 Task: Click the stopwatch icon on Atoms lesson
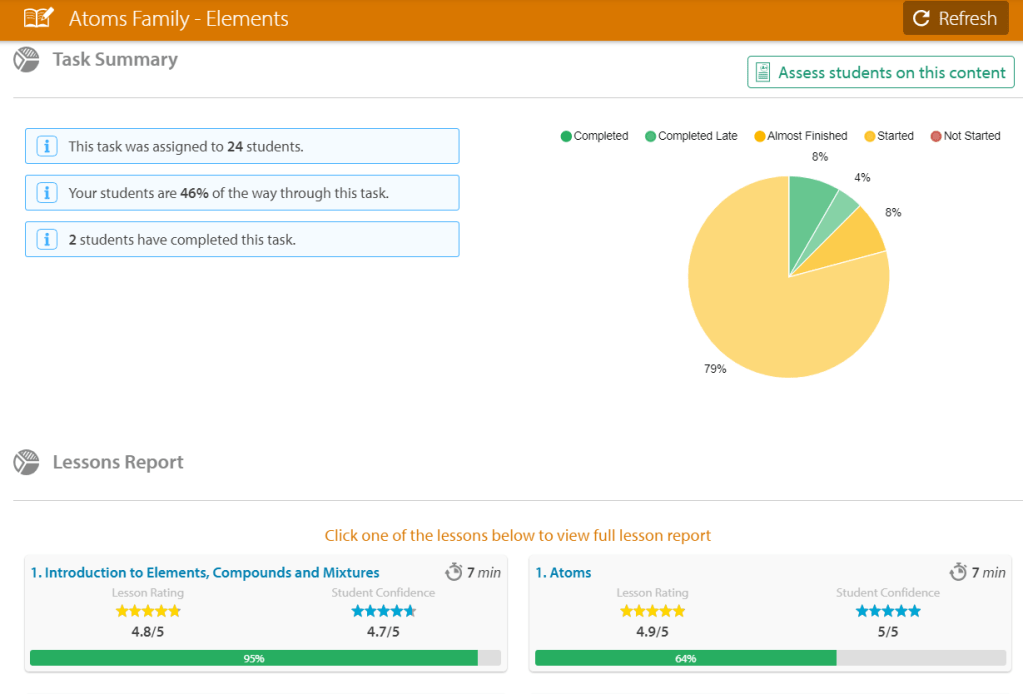coord(957,572)
